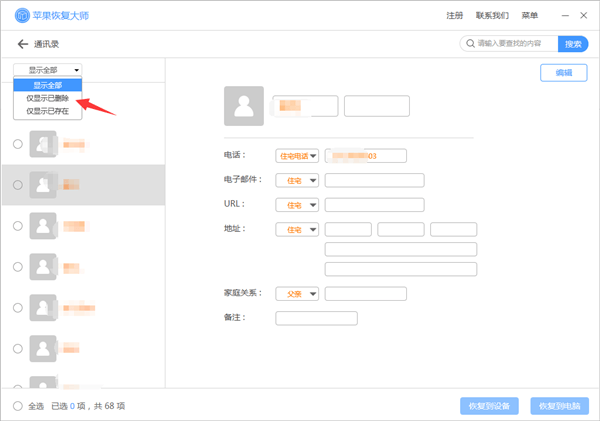The width and height of the screenshot is (600, 421).
Task: Open the 菜单 menu in the title bar
Action: click(x=529, y=16)
